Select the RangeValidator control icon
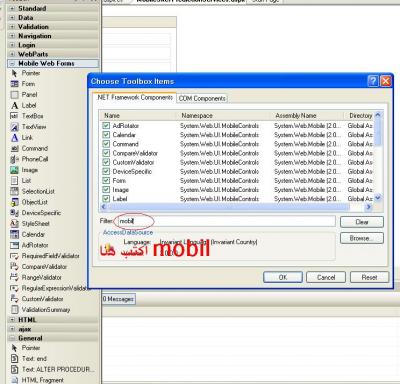This screenshot has height=384, width=400. click(x=14, y=277)
